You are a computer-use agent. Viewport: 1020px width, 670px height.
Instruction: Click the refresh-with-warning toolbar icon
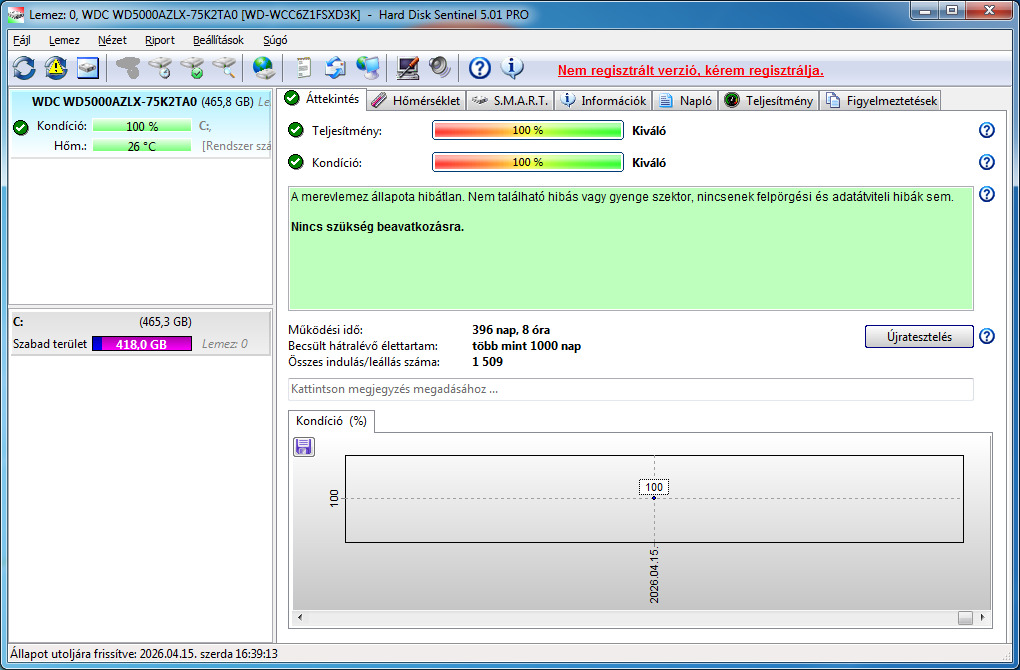coord(56,68)
